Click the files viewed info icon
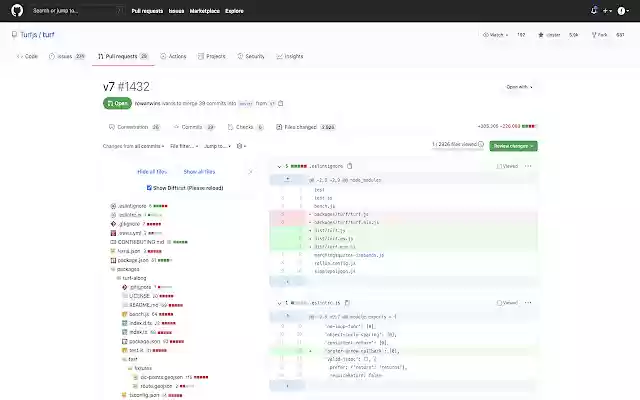Image resolution: width=640 pixels, height=400 pixels. tap(481, 144)
